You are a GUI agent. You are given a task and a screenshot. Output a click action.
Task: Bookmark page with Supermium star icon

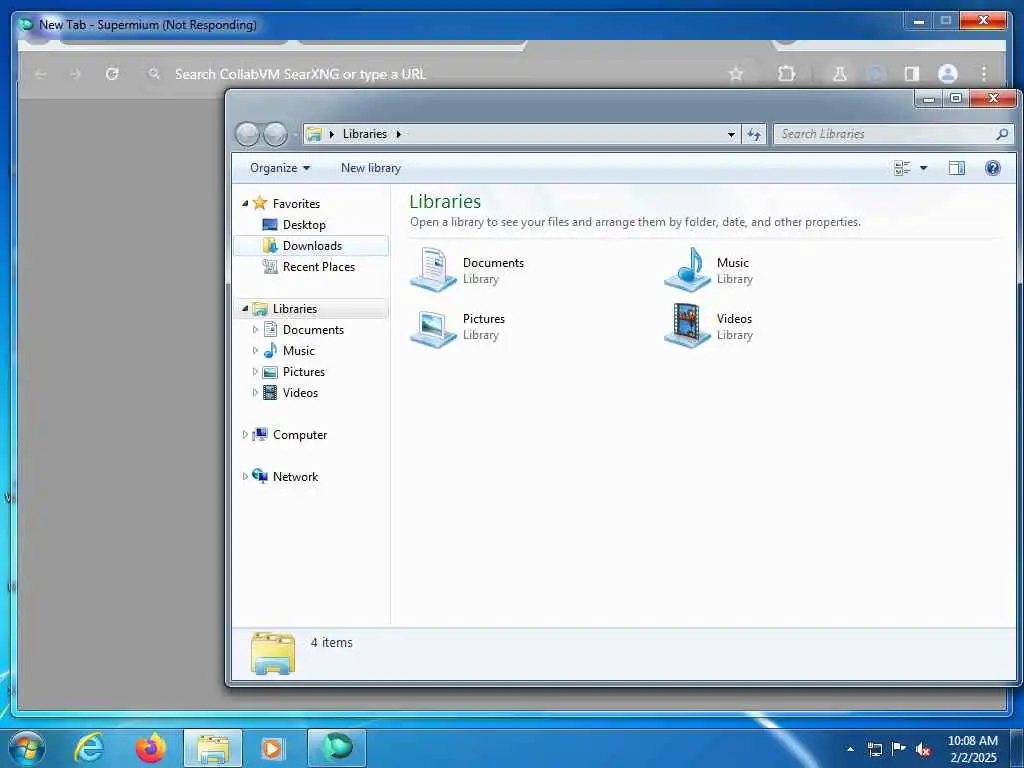(x=736, y=74)
